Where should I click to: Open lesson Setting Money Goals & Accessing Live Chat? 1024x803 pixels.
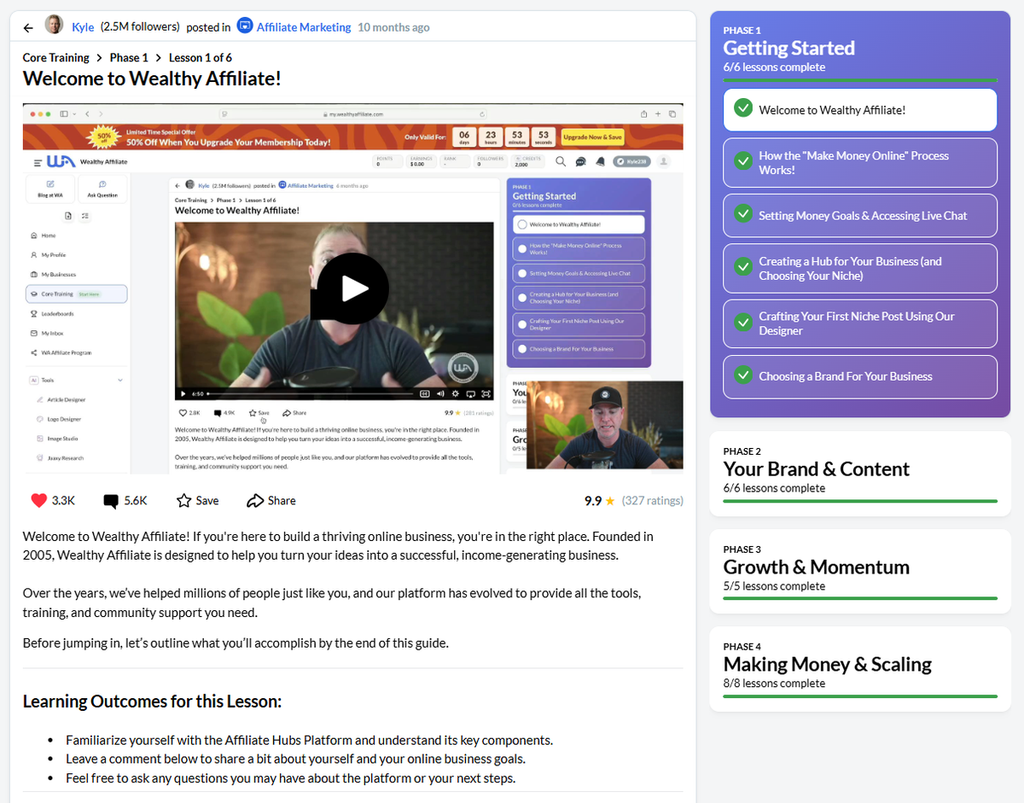859,215
